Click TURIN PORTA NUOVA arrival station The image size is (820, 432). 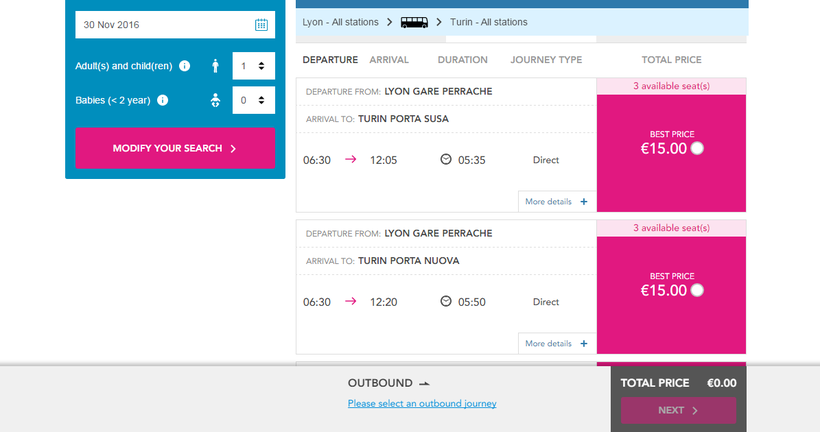click(x=408, y=261)
